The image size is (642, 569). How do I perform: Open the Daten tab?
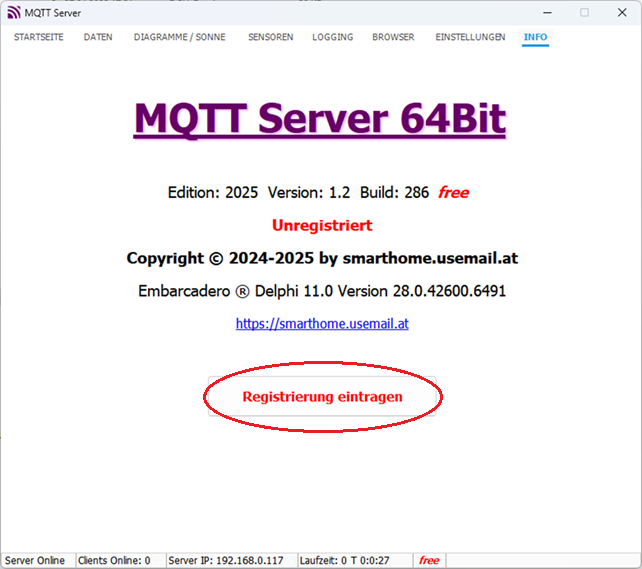[98, 37]
